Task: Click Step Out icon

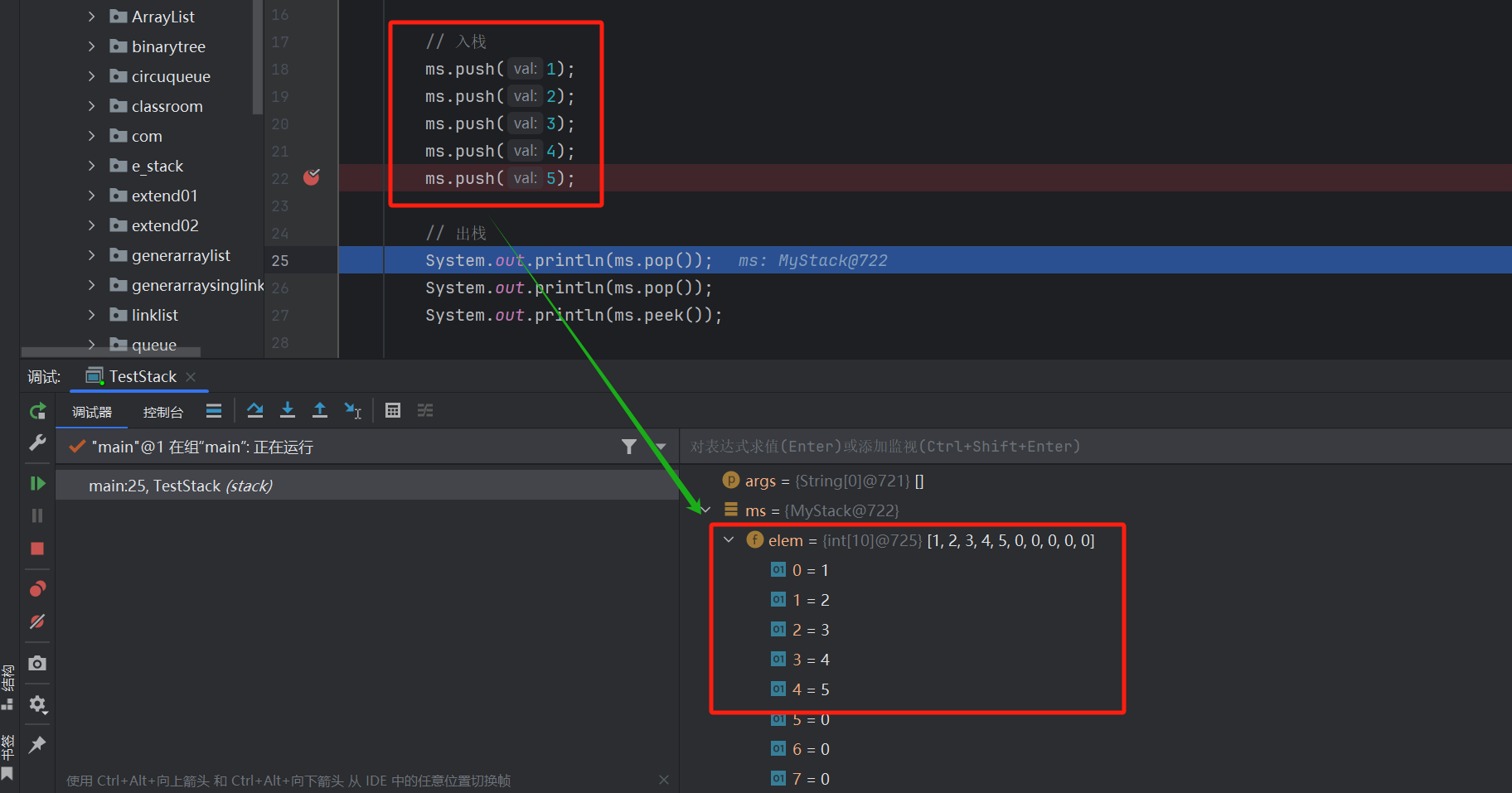Action: coord(320,410)
